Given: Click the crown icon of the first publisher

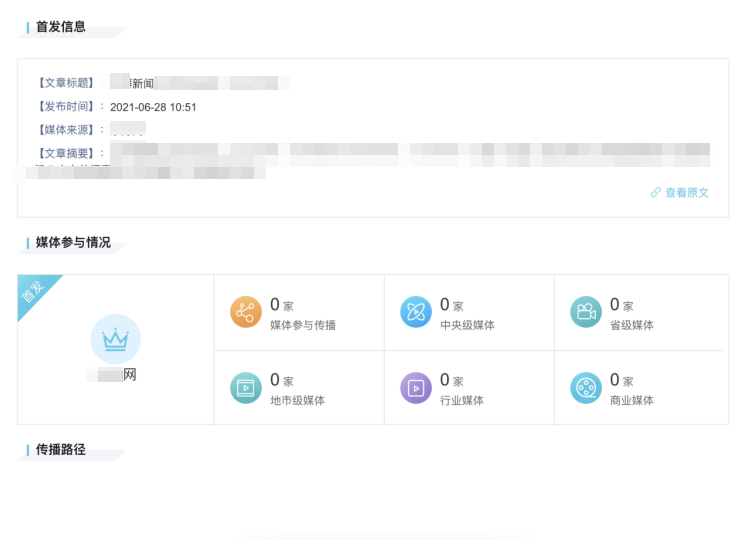Looking at the screenshot, I should [116, 339].
